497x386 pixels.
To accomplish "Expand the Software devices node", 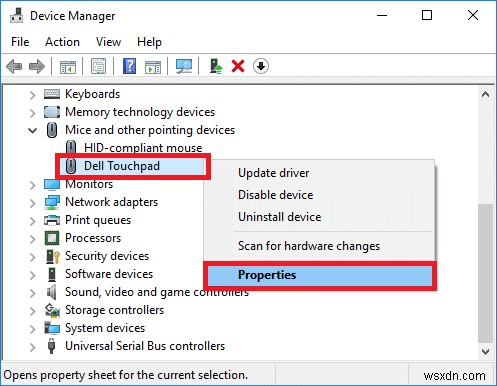I will pos(32,275).
